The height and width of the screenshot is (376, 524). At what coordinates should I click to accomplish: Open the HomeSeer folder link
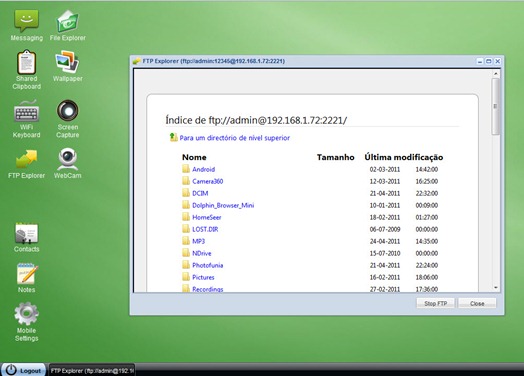pyautogui.click(x=207, y=218)
